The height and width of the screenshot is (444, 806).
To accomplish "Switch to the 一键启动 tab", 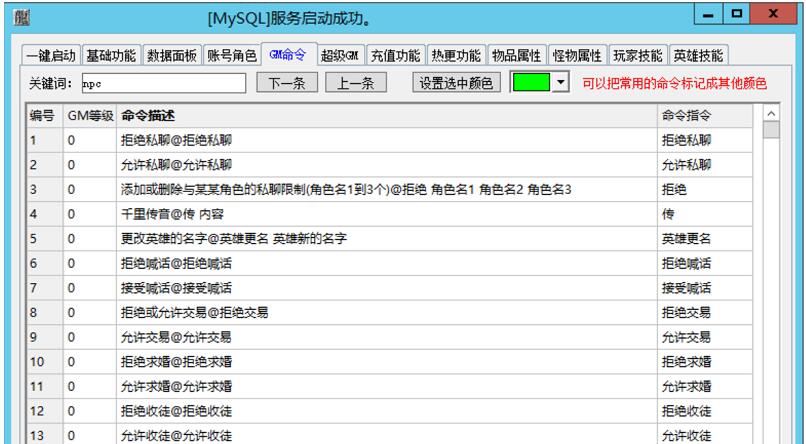I will pyautogui.click(x=49, y=55).
